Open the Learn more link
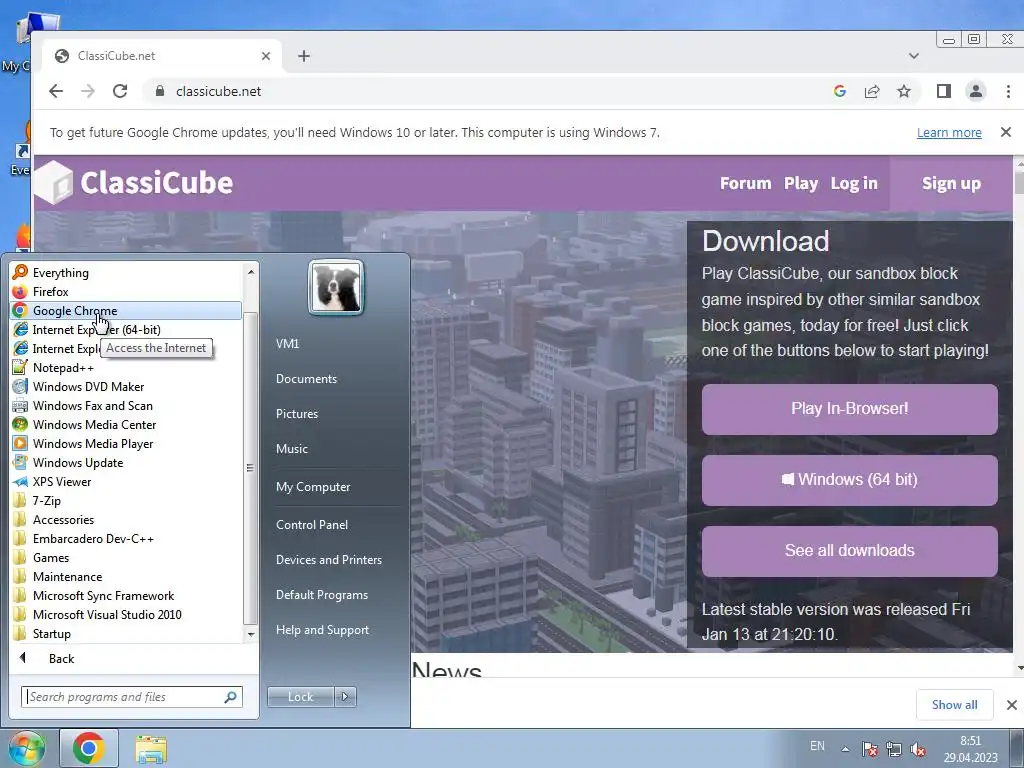Image resolution: width=1024 pixels, height=768 pixels. click(949, 133)
